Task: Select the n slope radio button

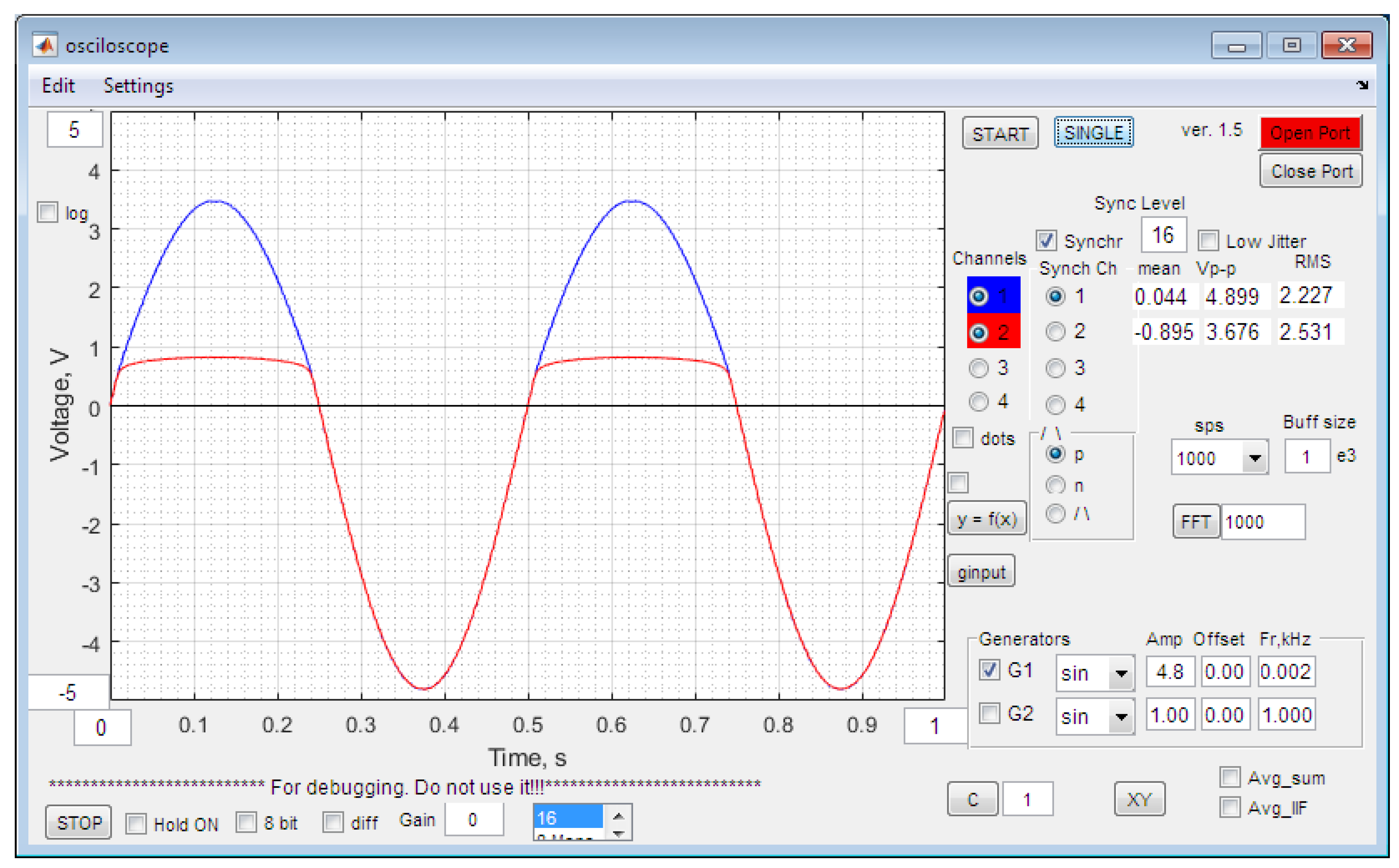Action: tap(1055, 486)
